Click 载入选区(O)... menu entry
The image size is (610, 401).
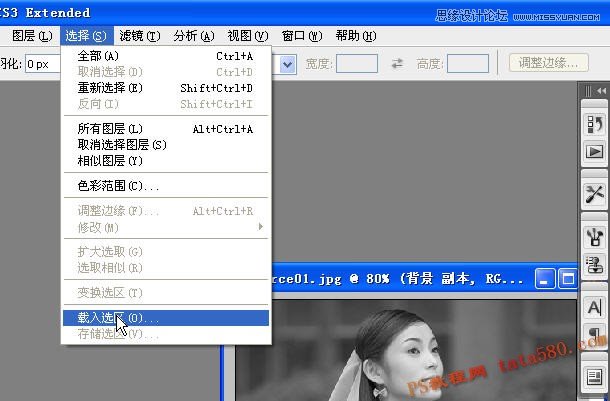pyautogui.click(x=166, y=318)
